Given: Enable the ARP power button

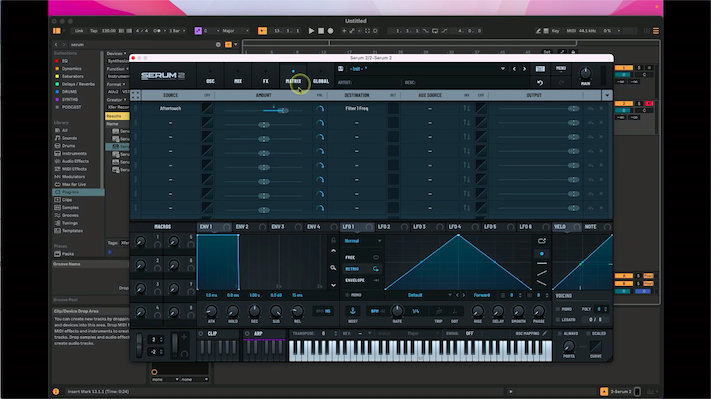Looking at the screenshot, I should pyautogui.click(x=247, y=334).
